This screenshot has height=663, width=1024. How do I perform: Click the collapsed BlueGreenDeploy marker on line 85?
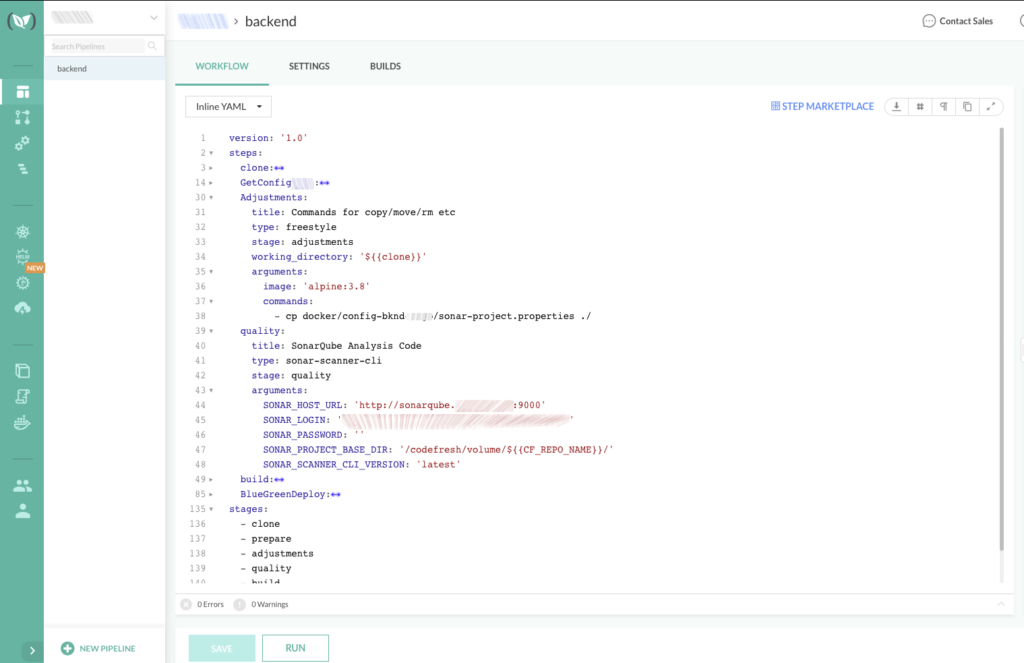(x=336, y=494)
